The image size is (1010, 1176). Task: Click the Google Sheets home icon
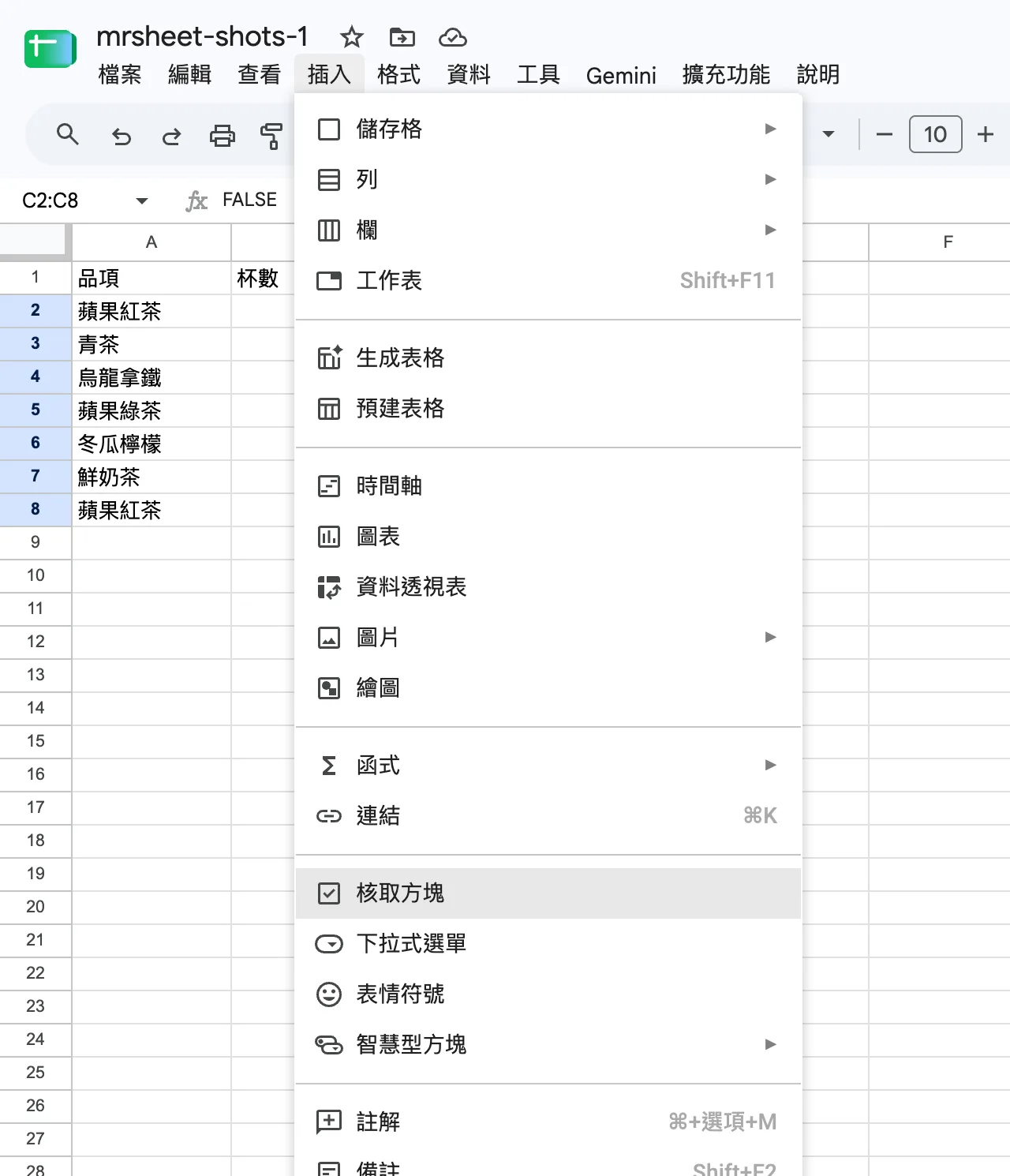50,49
